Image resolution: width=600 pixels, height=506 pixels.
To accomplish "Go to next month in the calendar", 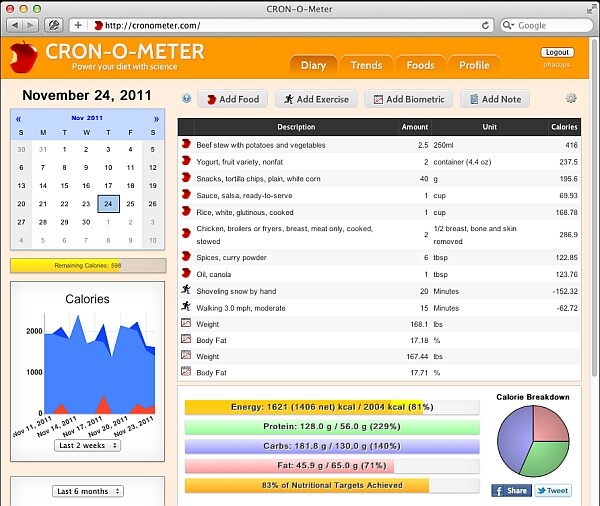I will (x=156, y=119).
